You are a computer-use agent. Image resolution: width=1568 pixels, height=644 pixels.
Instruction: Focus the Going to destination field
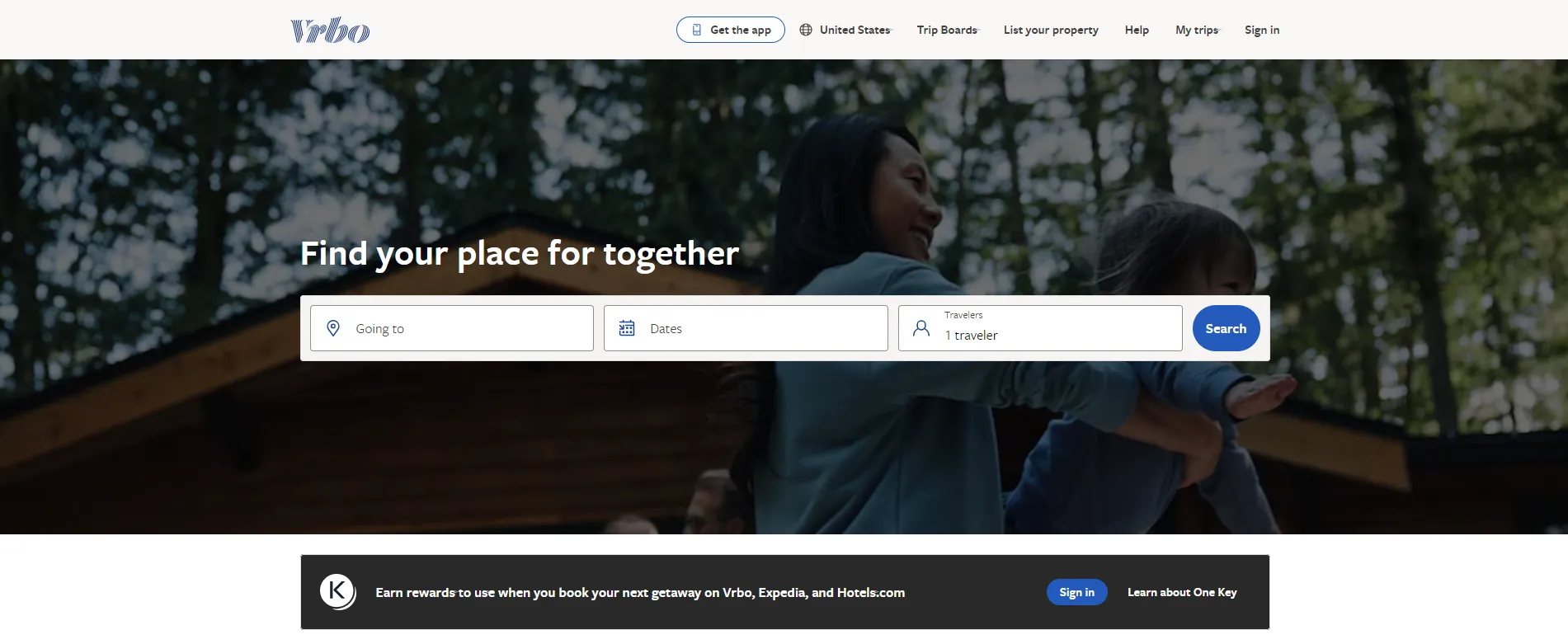coord(452,328)
